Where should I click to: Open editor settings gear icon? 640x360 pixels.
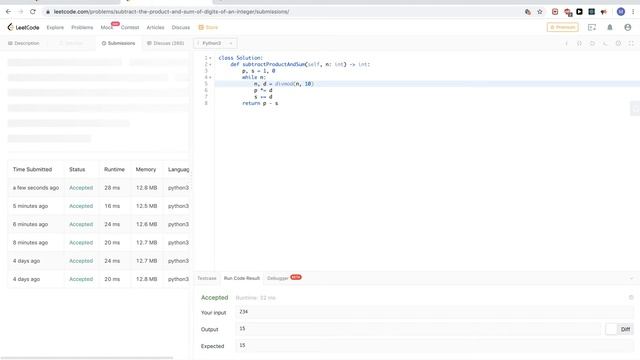(618, 43)
